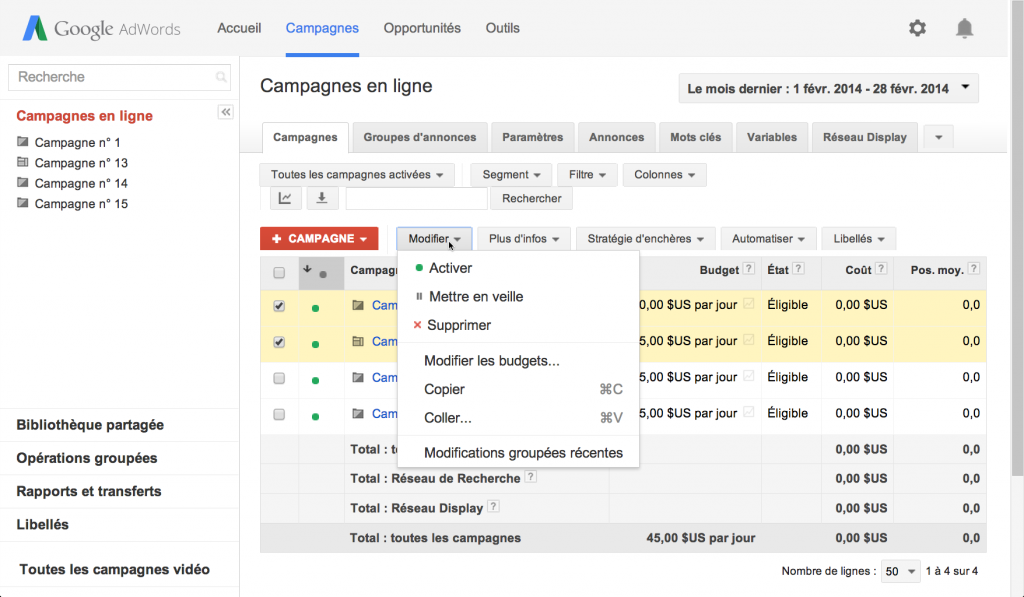The width and height of the screenshot is (1024, 597).
Task: Open Modifications groupées récentes
Action: click(519, 453)
